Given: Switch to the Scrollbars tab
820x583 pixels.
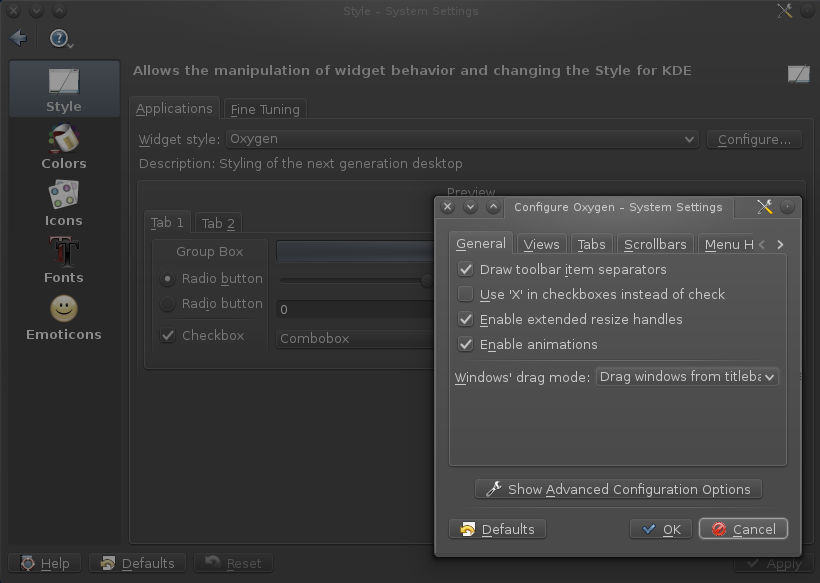Looking at the screenshot, I should [x=655, y=244].
